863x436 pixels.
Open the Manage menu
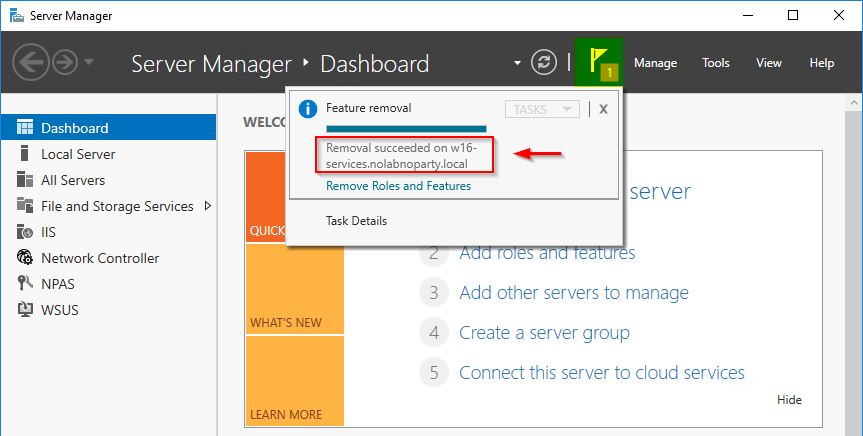tap(655, 63)
